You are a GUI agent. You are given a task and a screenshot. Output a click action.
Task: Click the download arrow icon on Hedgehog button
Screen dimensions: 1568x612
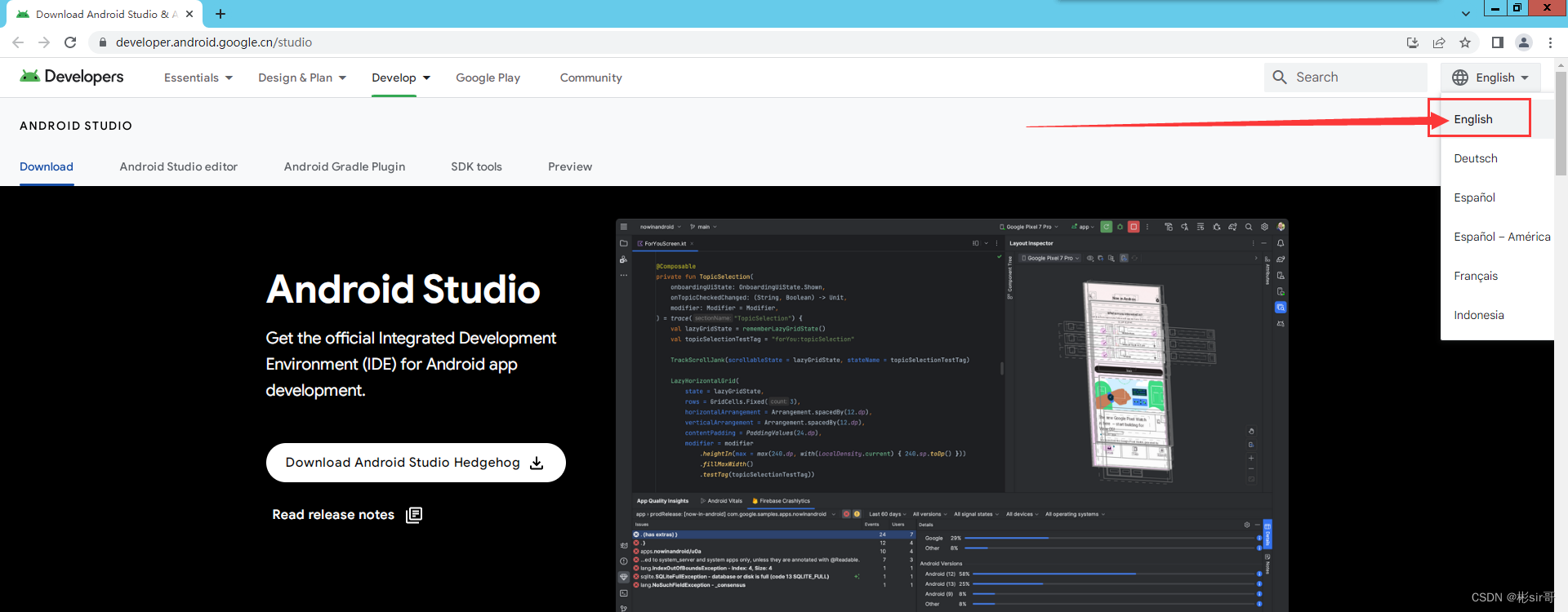(537, 463)
